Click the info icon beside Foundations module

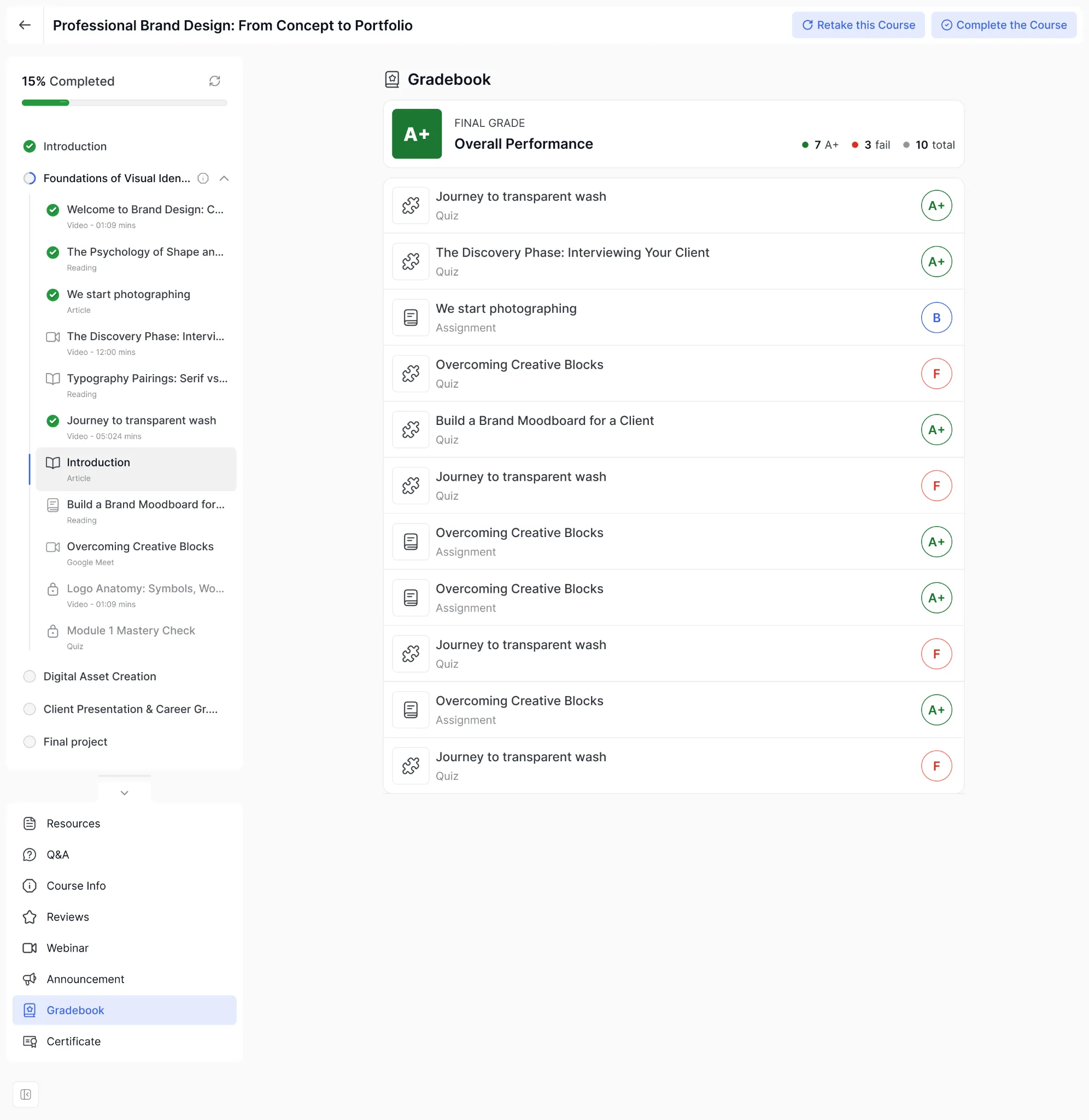[203, 178]
